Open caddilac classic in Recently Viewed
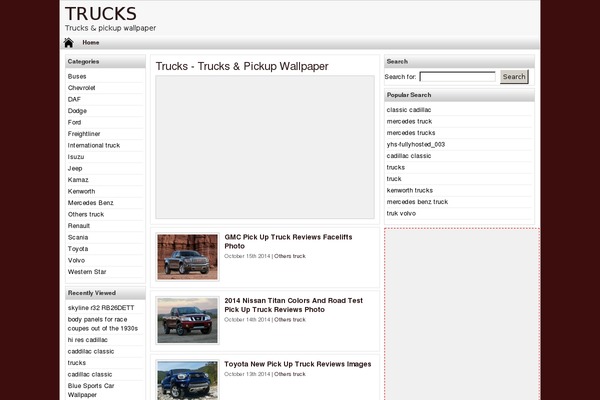Screen dimensions: 600x400 [x=91, y=351]
